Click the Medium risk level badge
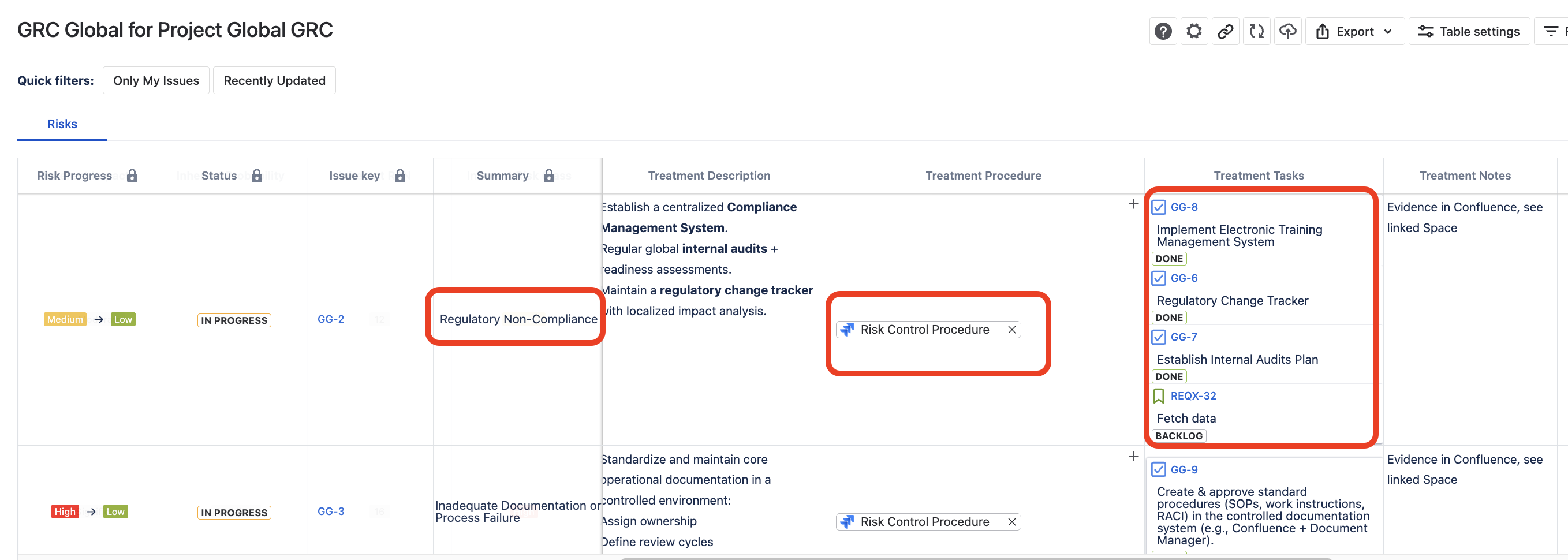Viewport: 1568px width, 560px height. tap(65, 320)
